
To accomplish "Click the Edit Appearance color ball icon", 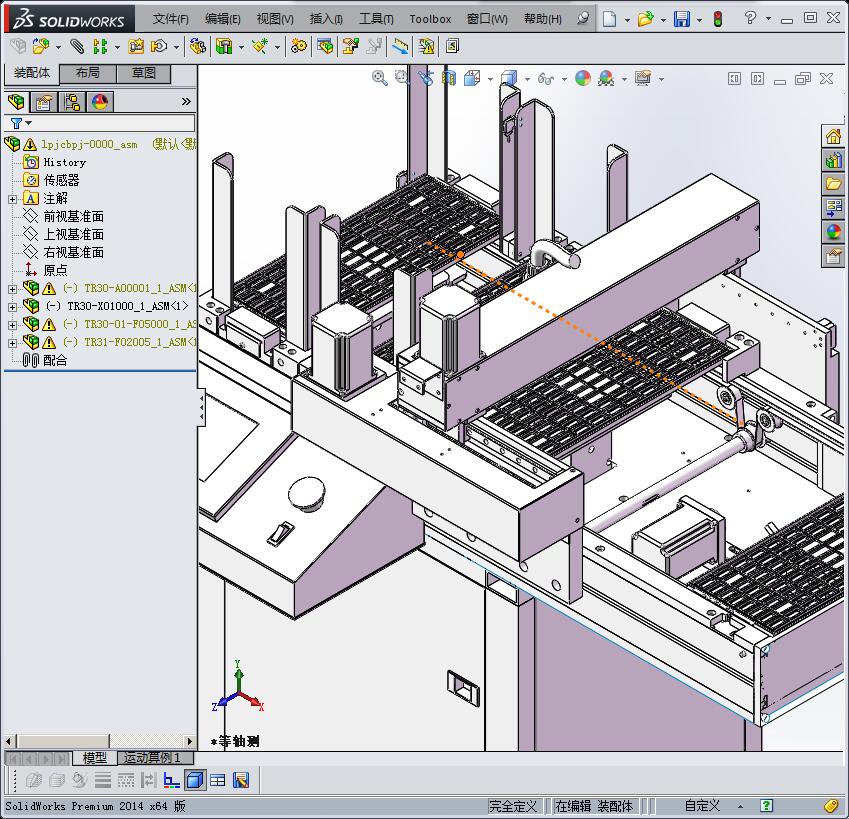I will [x=582, y=78].
